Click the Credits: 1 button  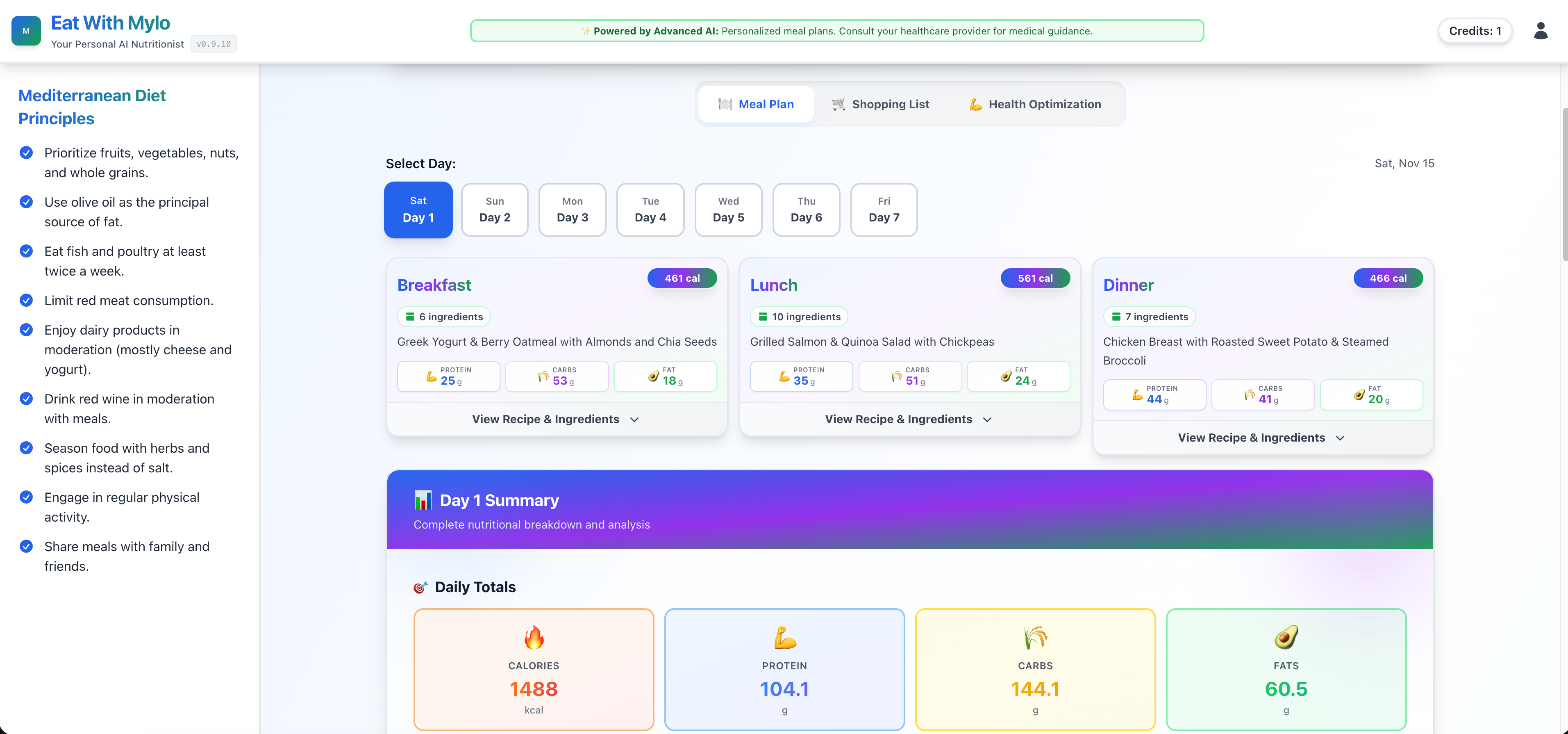1474,30
